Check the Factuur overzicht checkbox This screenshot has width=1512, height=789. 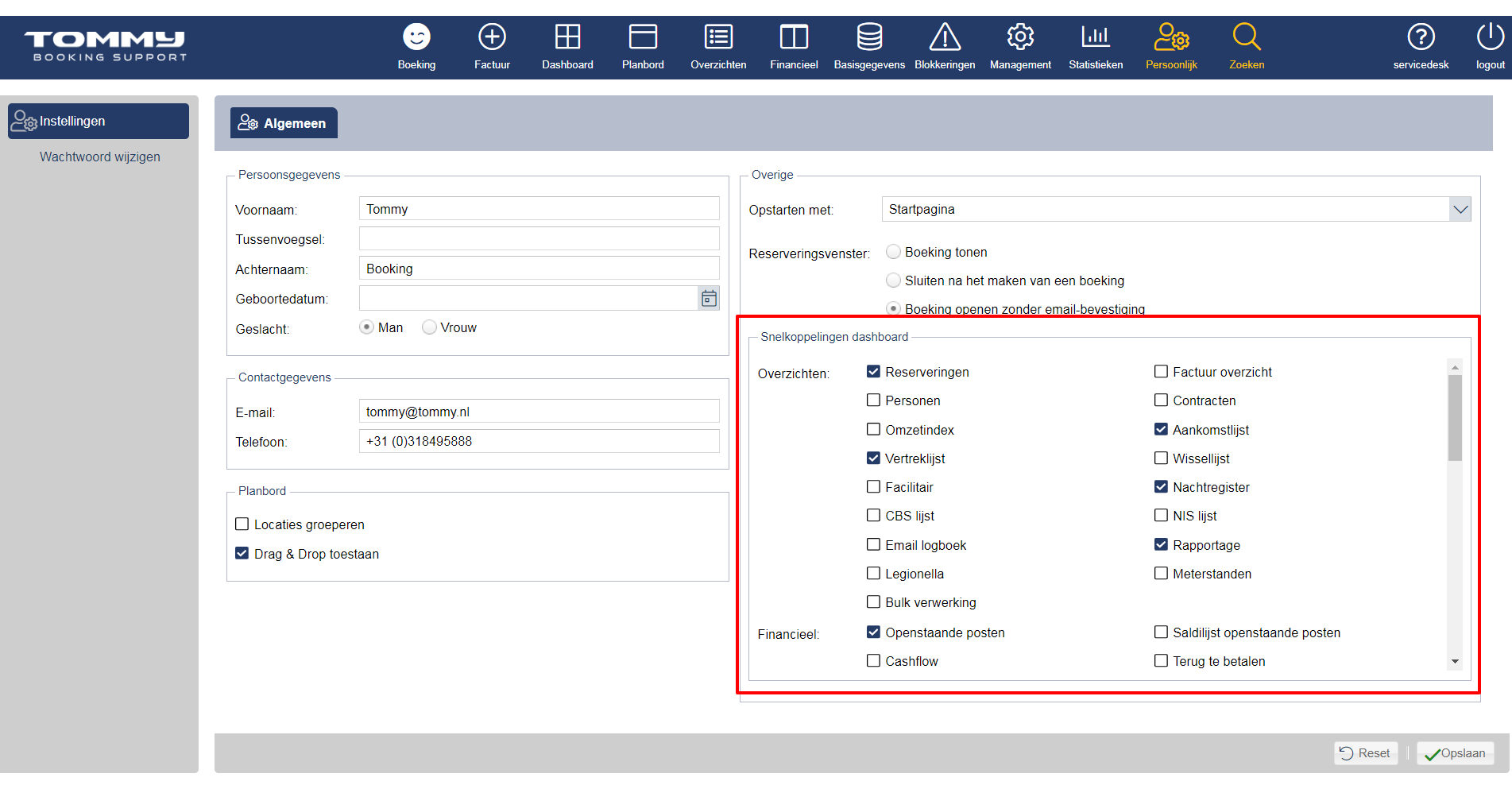(x=1161, y=371)
